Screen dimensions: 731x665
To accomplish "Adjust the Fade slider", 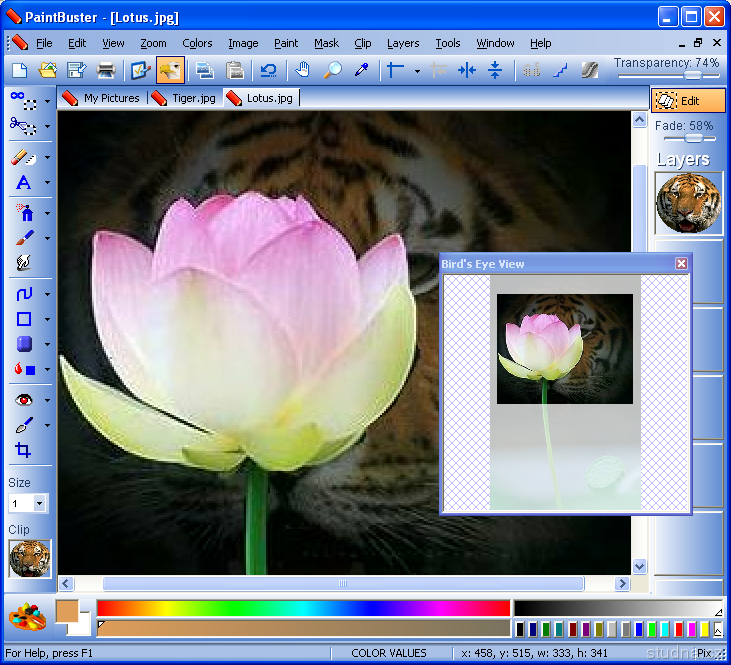I will [x=692, y=139].
